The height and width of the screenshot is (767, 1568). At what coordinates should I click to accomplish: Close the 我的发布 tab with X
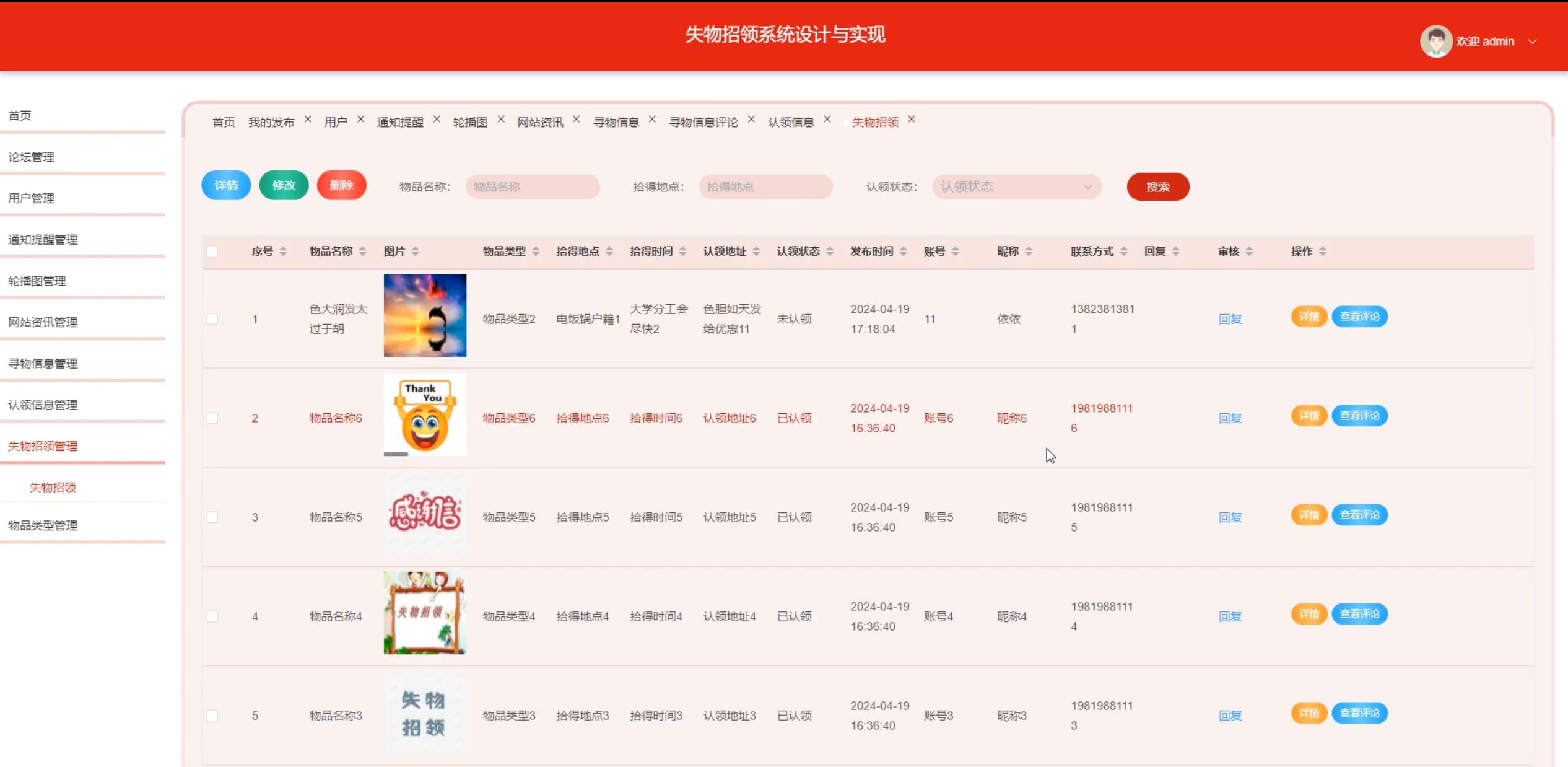tap(308, 119)
